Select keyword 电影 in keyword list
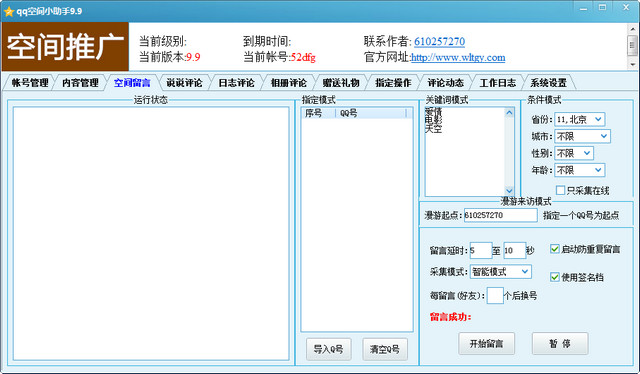This screenshot has height=374, width=640. click(433, 120)
